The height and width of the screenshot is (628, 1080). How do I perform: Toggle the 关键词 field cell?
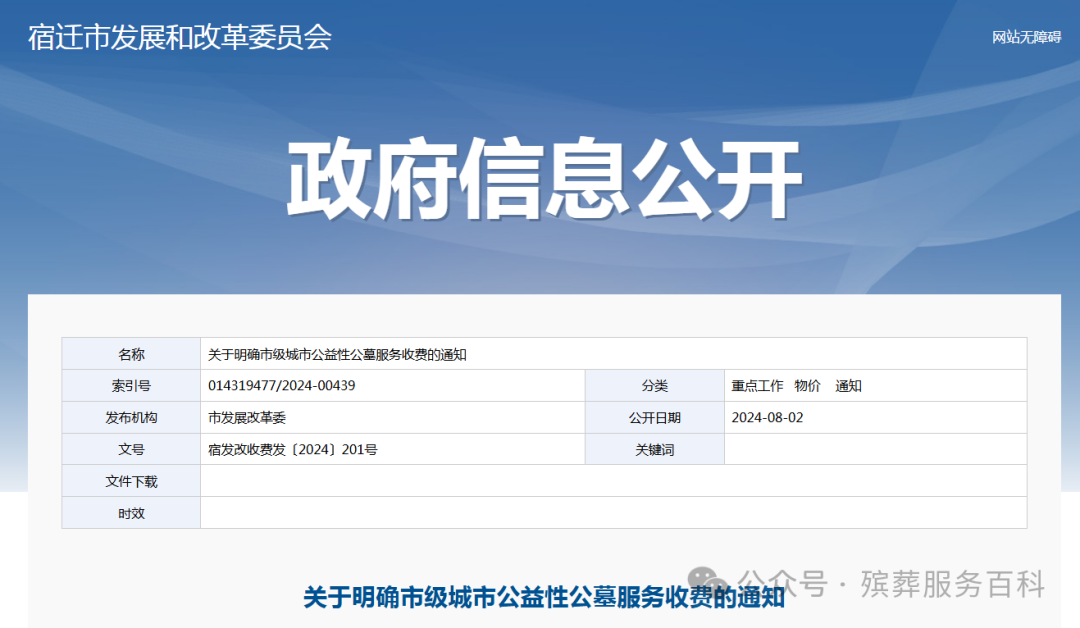click(655, 449)
